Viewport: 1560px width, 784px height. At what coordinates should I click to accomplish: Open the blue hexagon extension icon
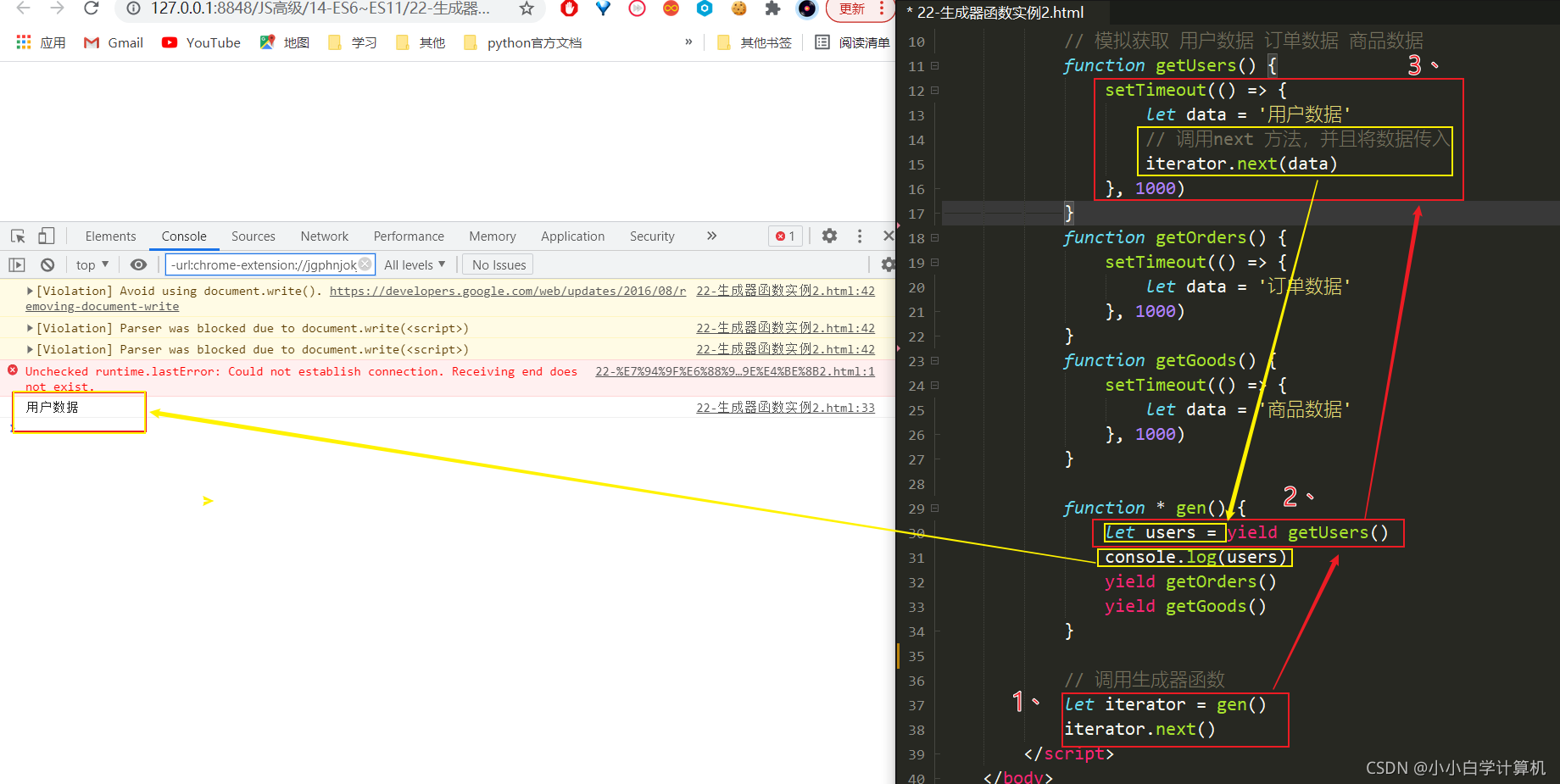pos(705,8)
